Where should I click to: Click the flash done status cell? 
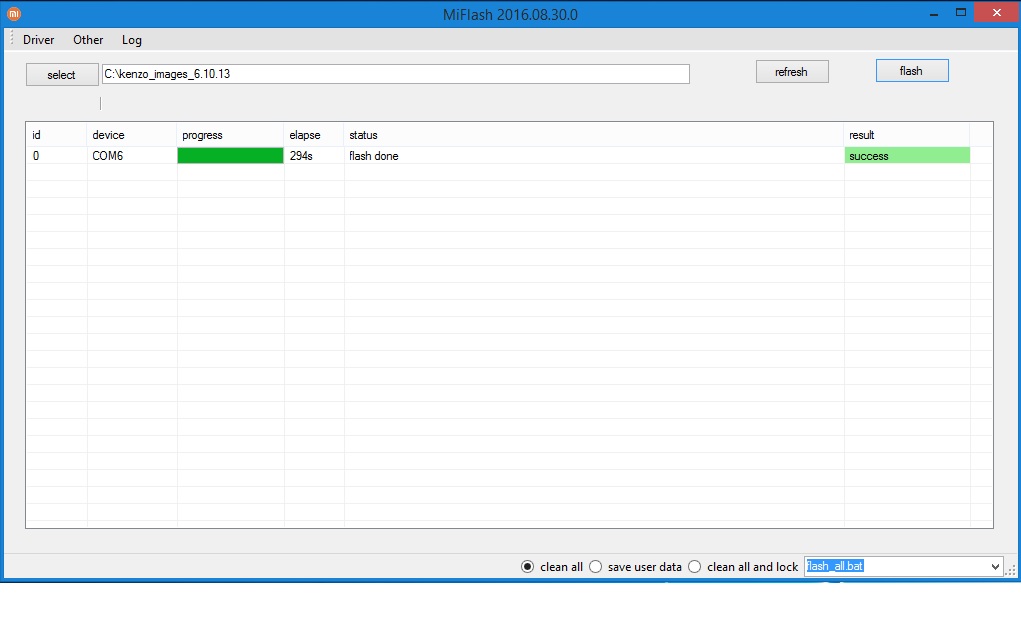coord(594,156)
